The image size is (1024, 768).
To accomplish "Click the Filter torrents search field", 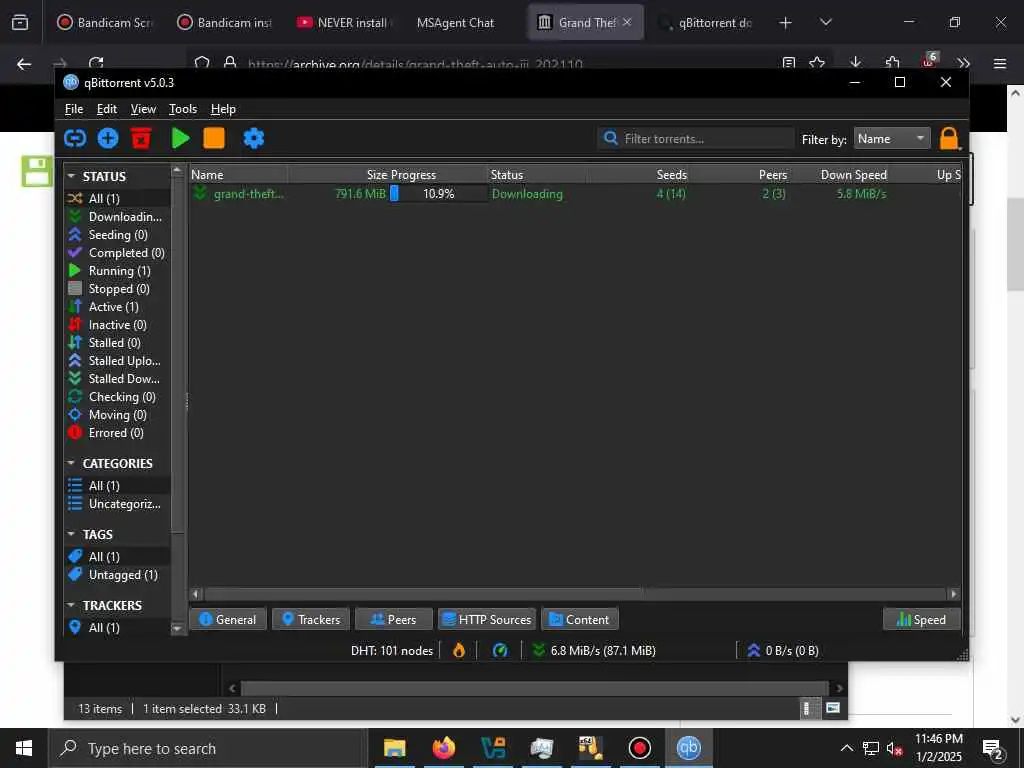I will tap(696, 138).
